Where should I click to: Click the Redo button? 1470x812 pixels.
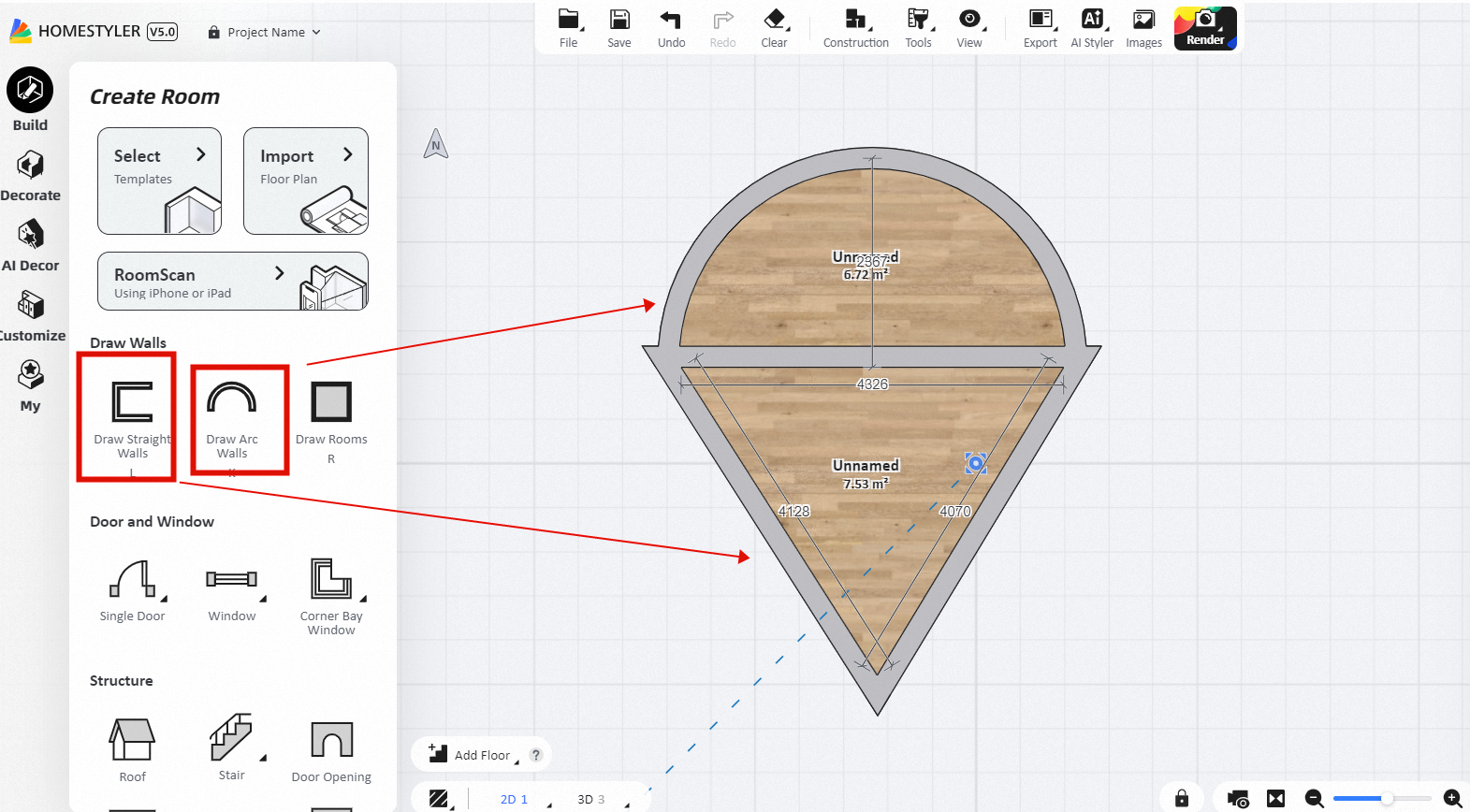[x=722, y=28]
